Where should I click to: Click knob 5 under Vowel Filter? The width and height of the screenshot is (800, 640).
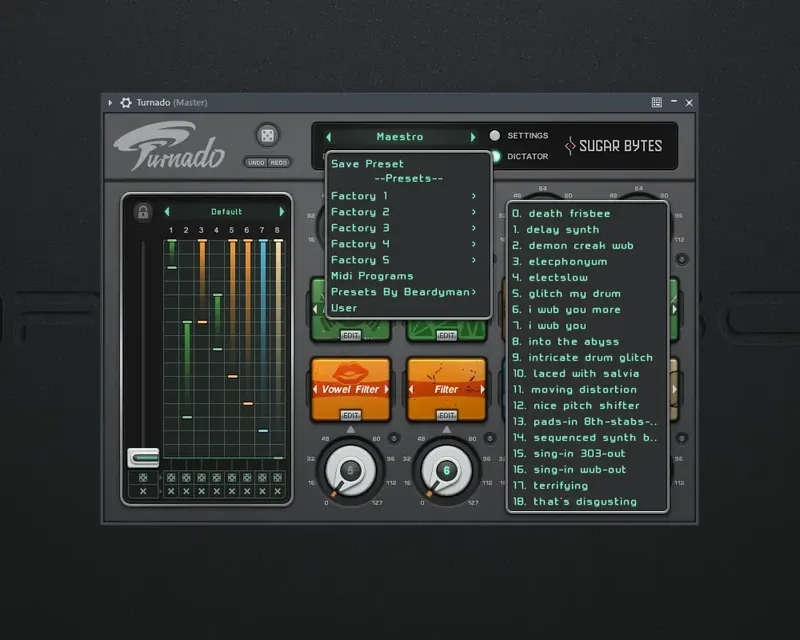(351, 471)
